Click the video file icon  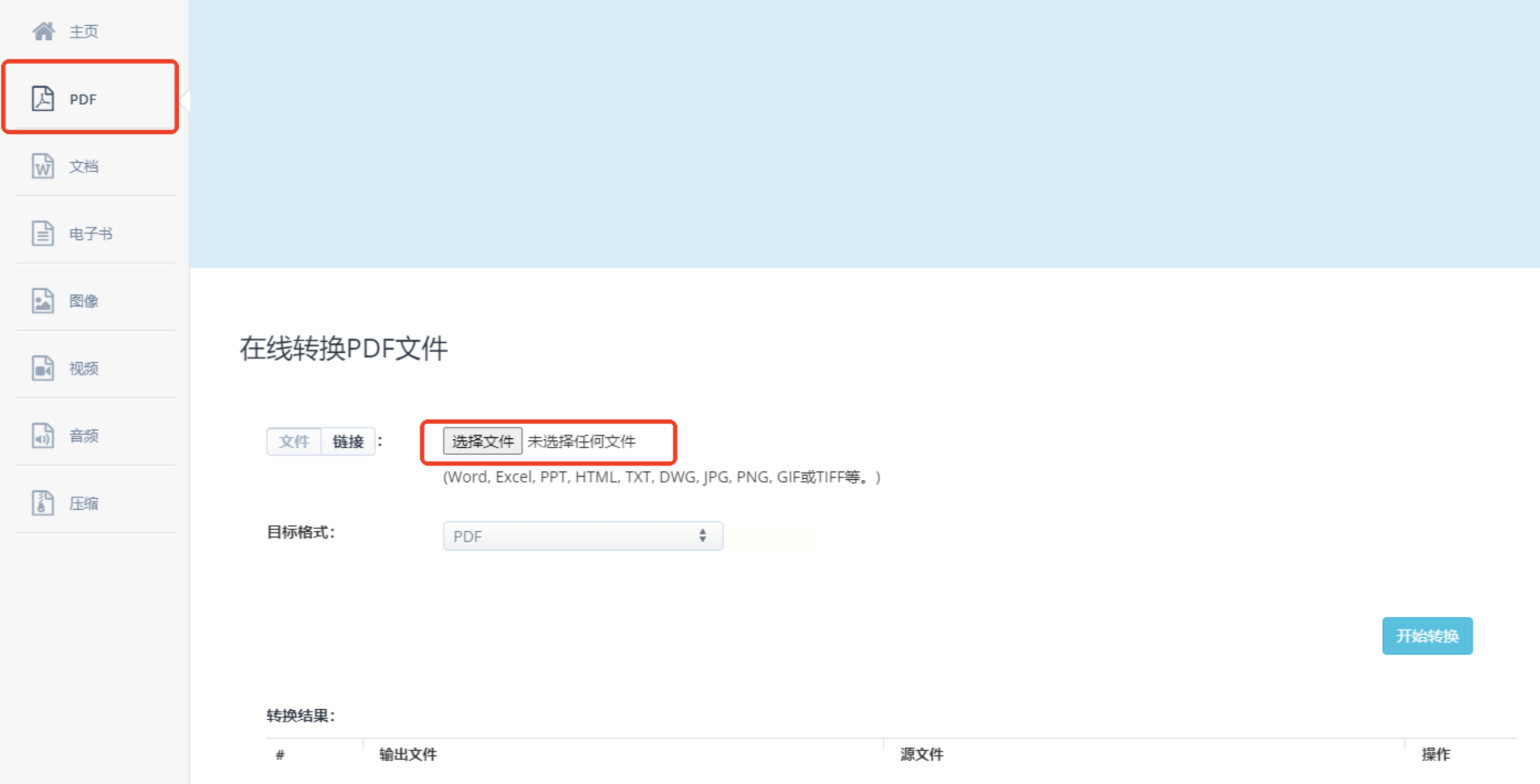(43, 369)
